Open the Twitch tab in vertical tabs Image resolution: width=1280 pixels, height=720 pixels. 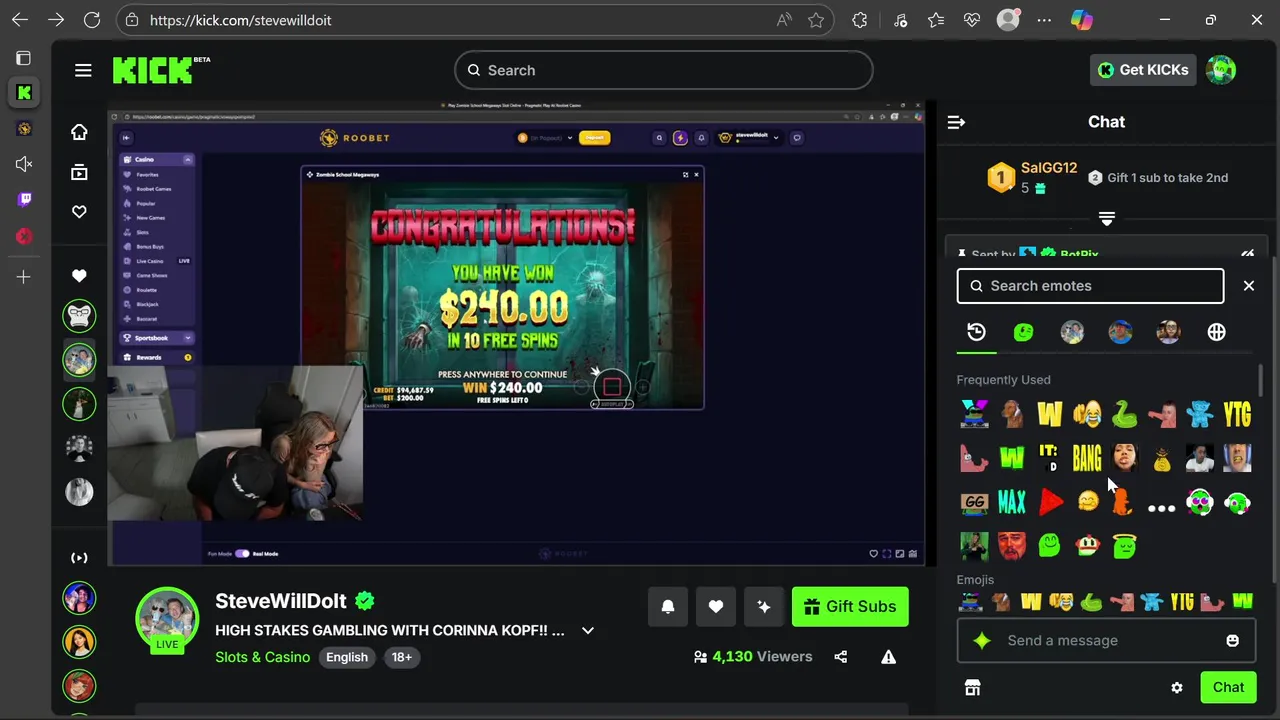[x=24, y=200]
